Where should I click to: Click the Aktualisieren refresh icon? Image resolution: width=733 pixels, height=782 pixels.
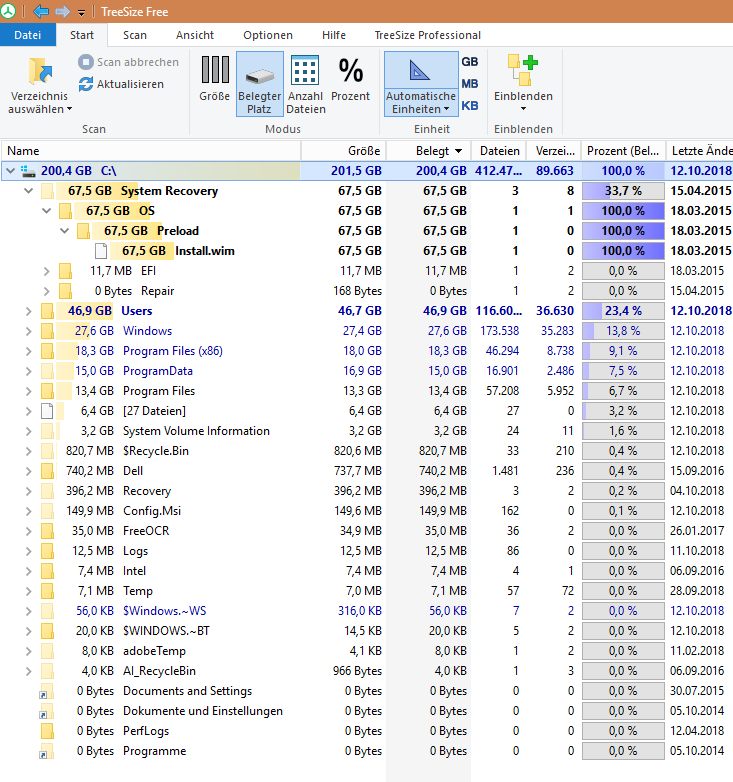pyautogui.click(x=86, y=84)
